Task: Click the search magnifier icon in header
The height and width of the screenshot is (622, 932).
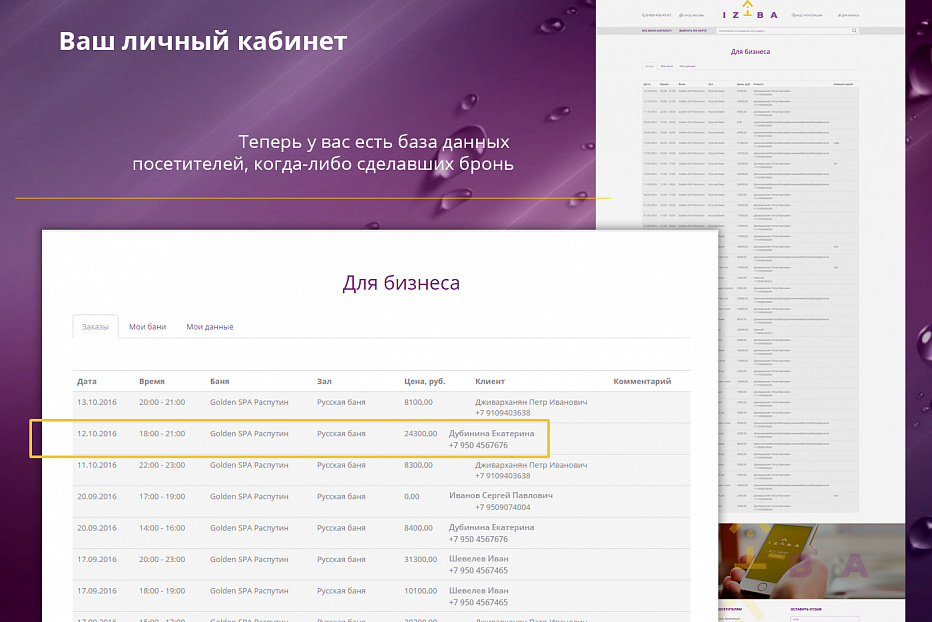Action: pyautogui.click(x=855, y=31)
